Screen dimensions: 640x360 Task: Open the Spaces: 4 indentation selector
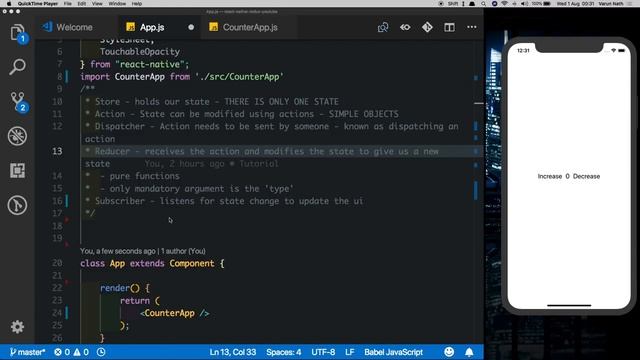284,352
